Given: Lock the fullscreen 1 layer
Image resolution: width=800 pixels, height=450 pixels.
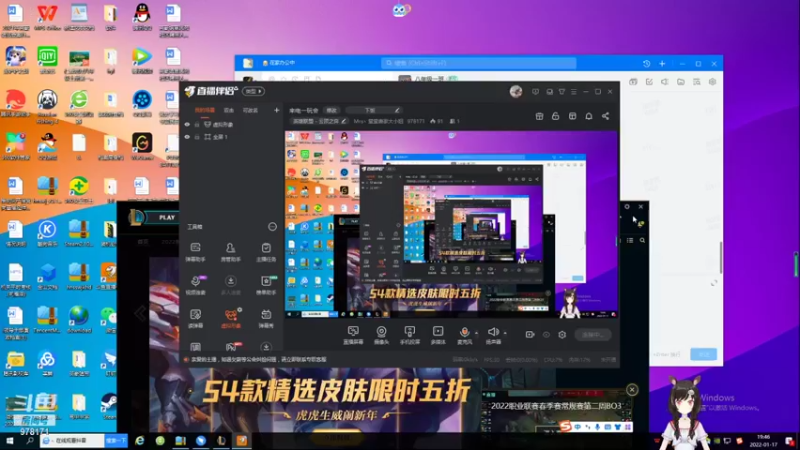Looking at the screenshot, I should (x=197, y=137).
